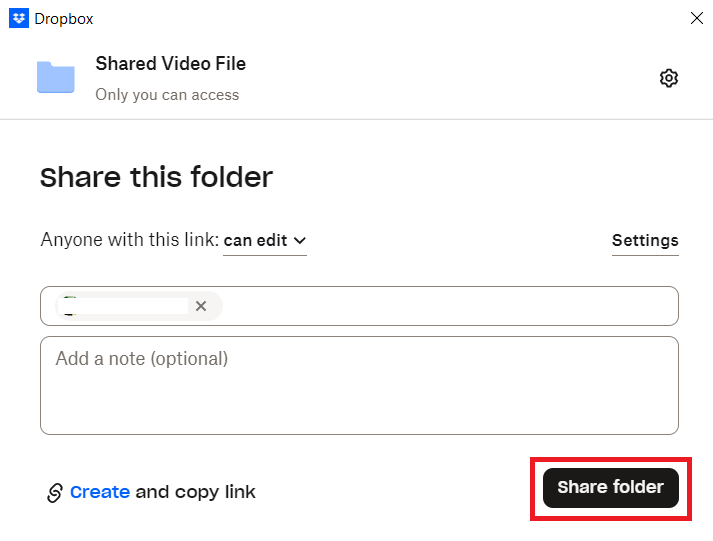Click the blue Create link
Image resolution: width=713 pixels, height=541 pixels.
coord(100,492)
